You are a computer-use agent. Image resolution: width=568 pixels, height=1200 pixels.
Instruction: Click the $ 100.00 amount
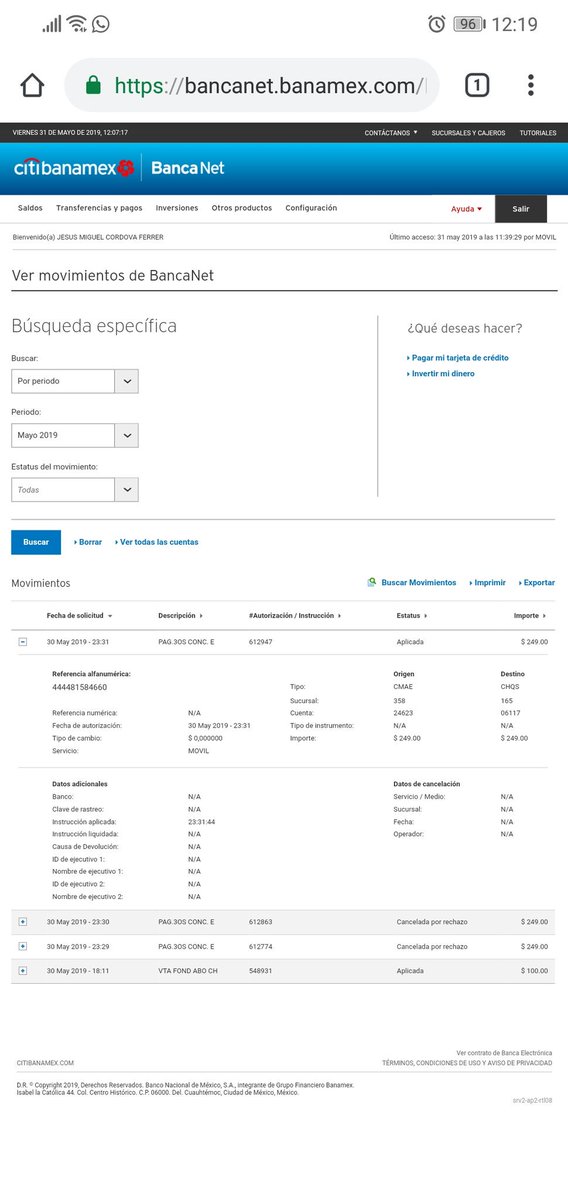534,970
